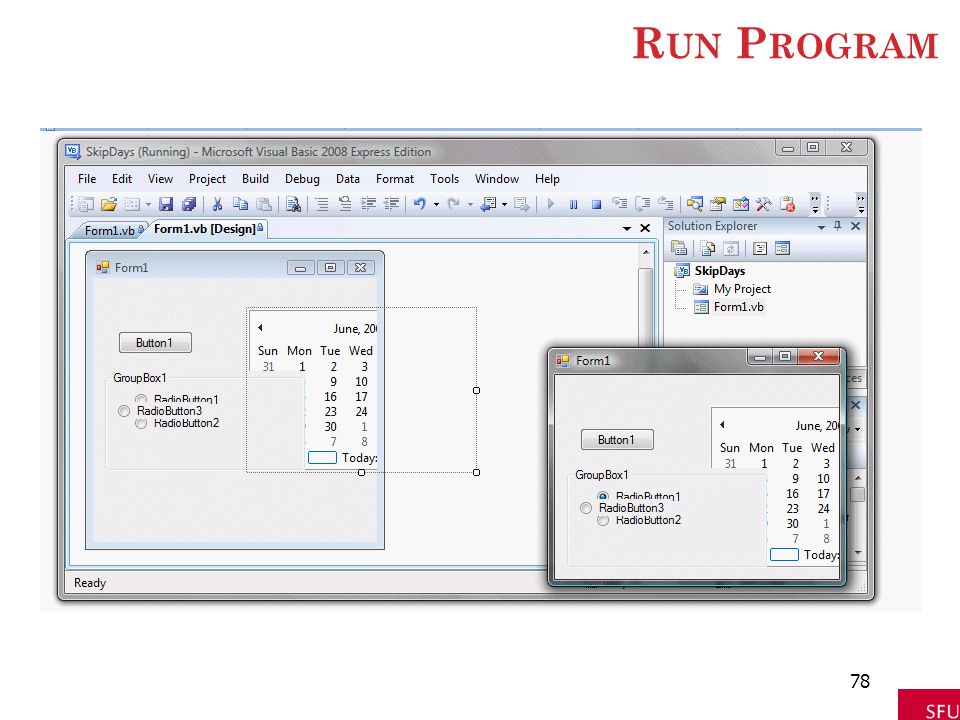Open the Properties Window toolbar icon
The image size is (960, 720).
718,204
